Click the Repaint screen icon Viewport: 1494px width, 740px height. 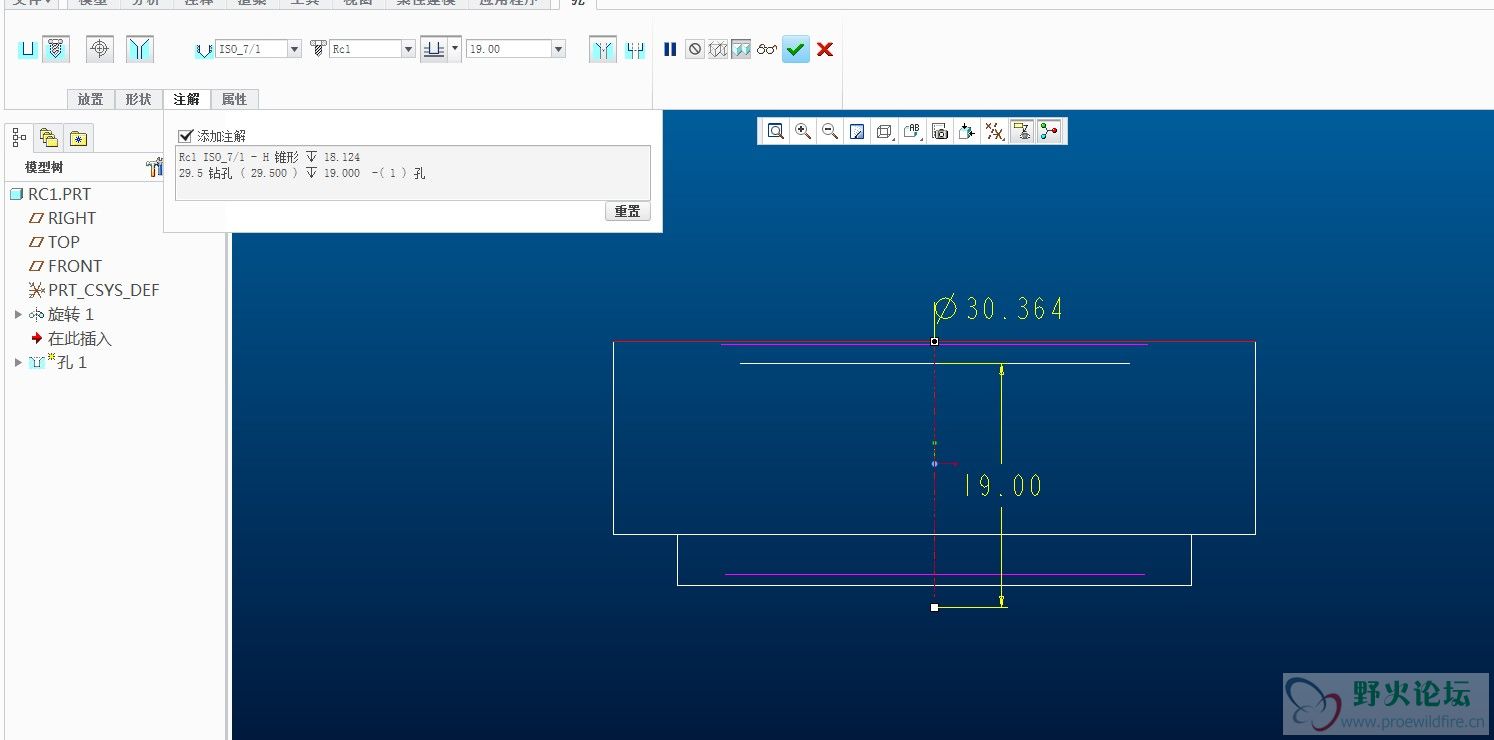click(856, 131)
